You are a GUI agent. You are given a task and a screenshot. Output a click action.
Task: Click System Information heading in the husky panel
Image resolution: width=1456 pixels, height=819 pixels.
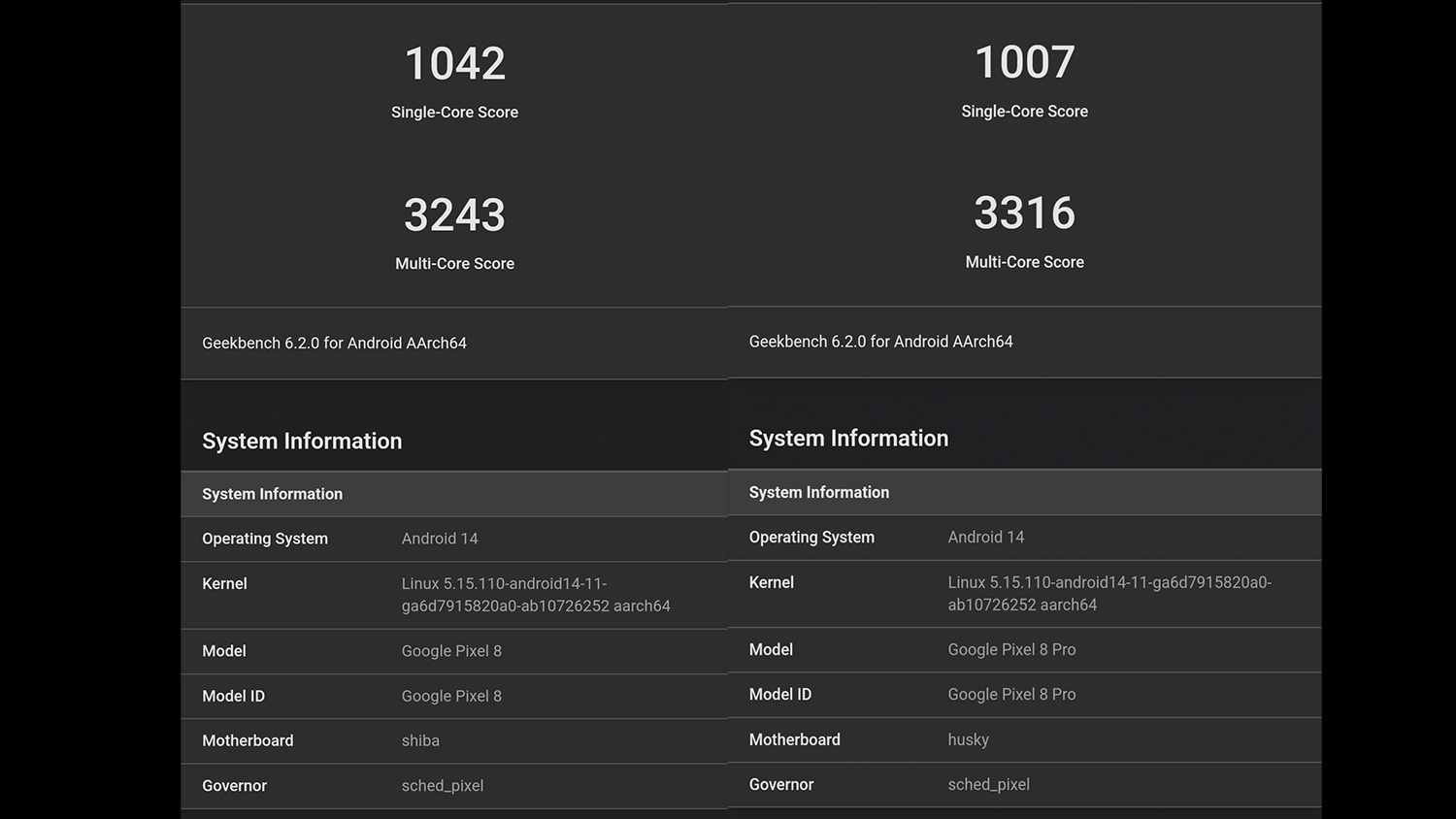pyautogui.click(x=848, y=439)
